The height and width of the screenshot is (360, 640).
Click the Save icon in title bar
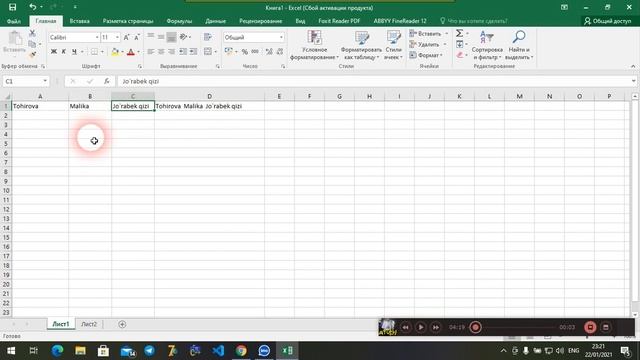(x=13, y=7)
